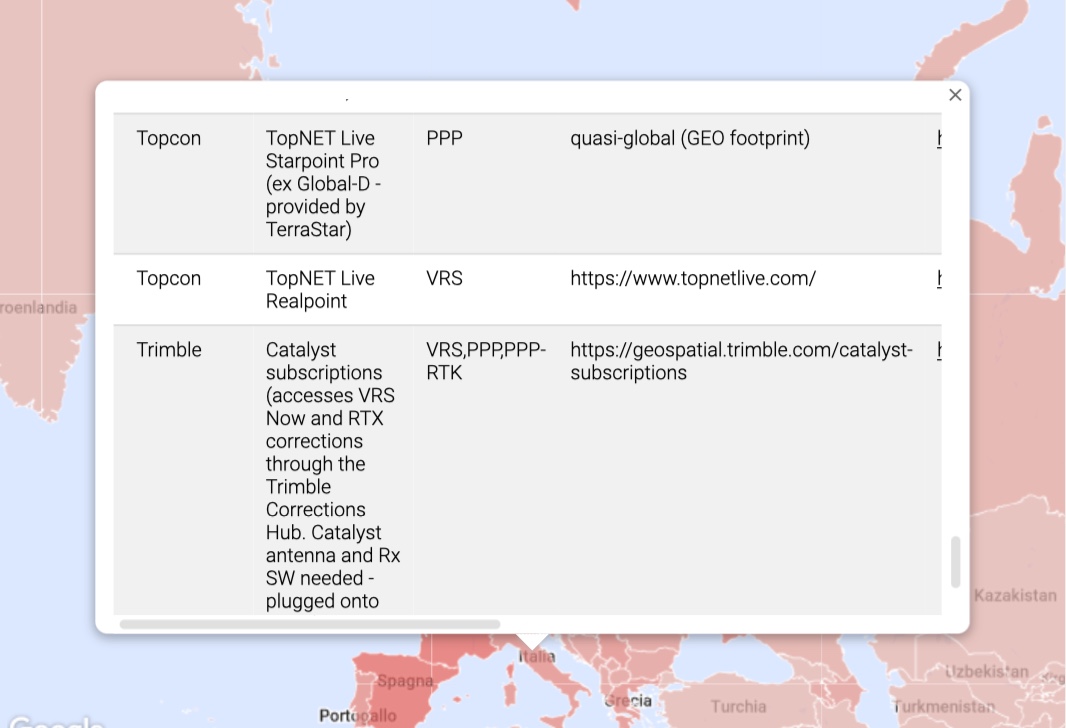Select the Trimble provider cell
The image size is (1066, 728).
click(x=169, y=349)
